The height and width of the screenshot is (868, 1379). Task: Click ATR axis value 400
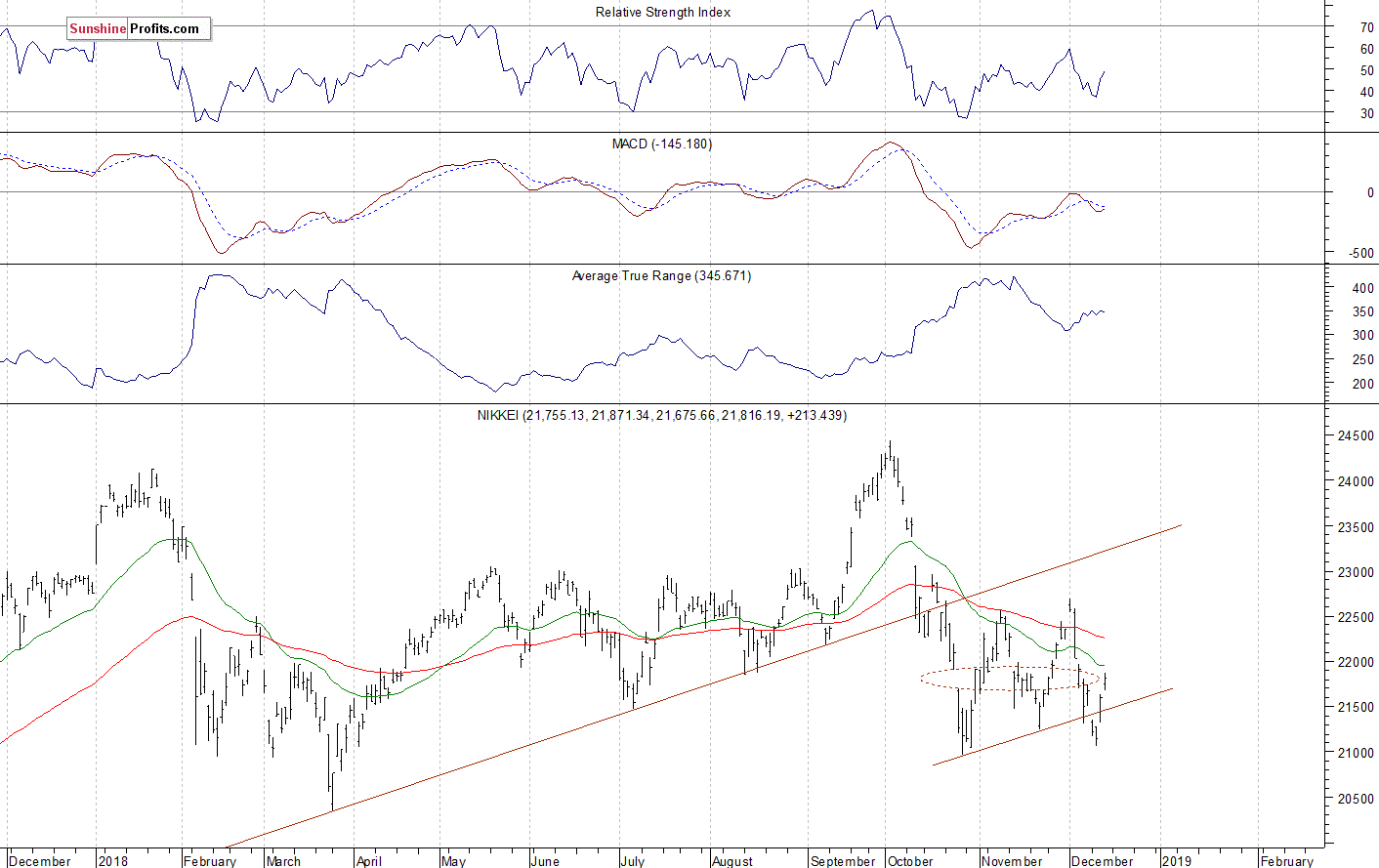click(x=1362, y=289)
